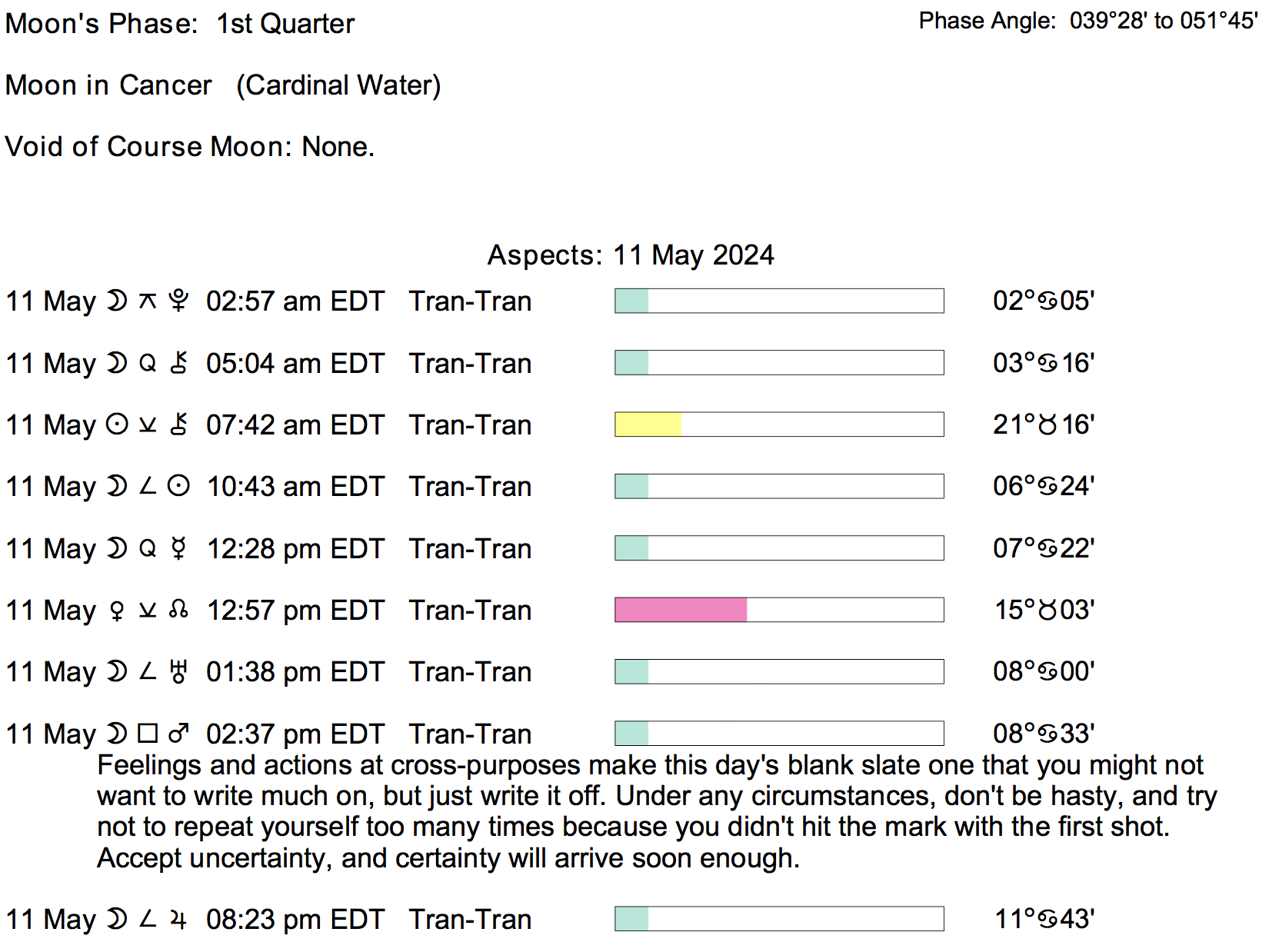Screen dimensions: 1269x952
Task: Click the "Aspects: 11 May 2024" heading
Action: click(631, 255)
